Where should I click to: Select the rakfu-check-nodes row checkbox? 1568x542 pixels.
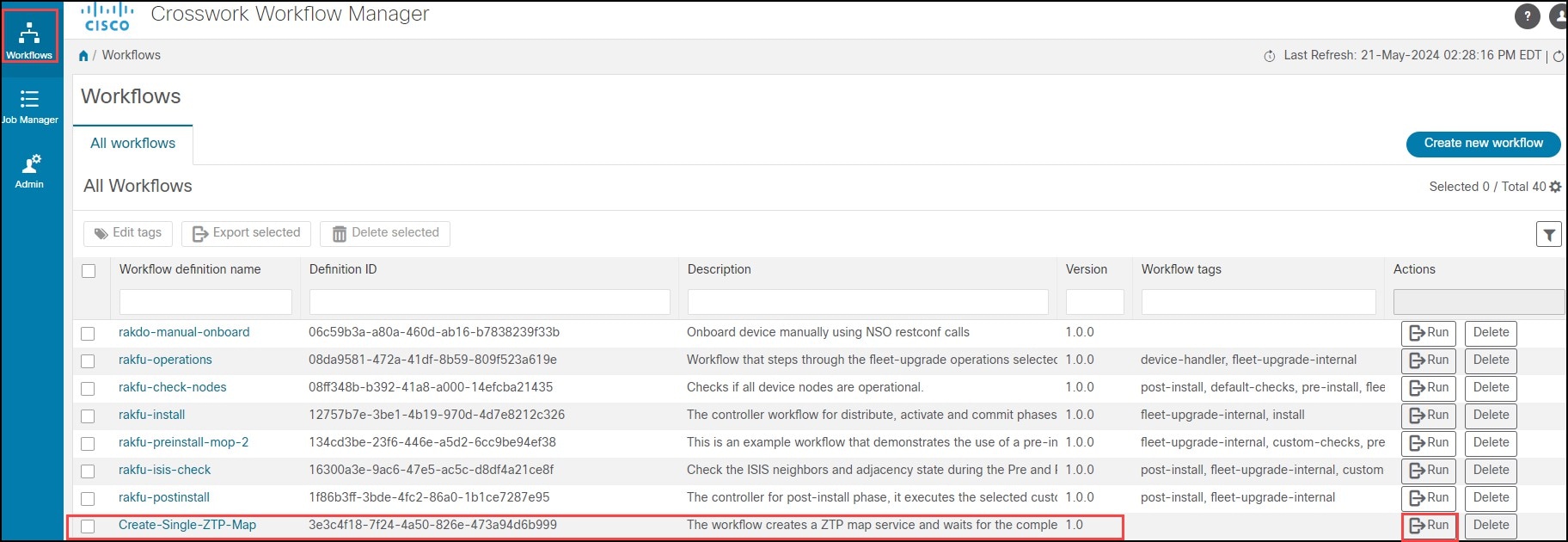click(x=88, y=389)
